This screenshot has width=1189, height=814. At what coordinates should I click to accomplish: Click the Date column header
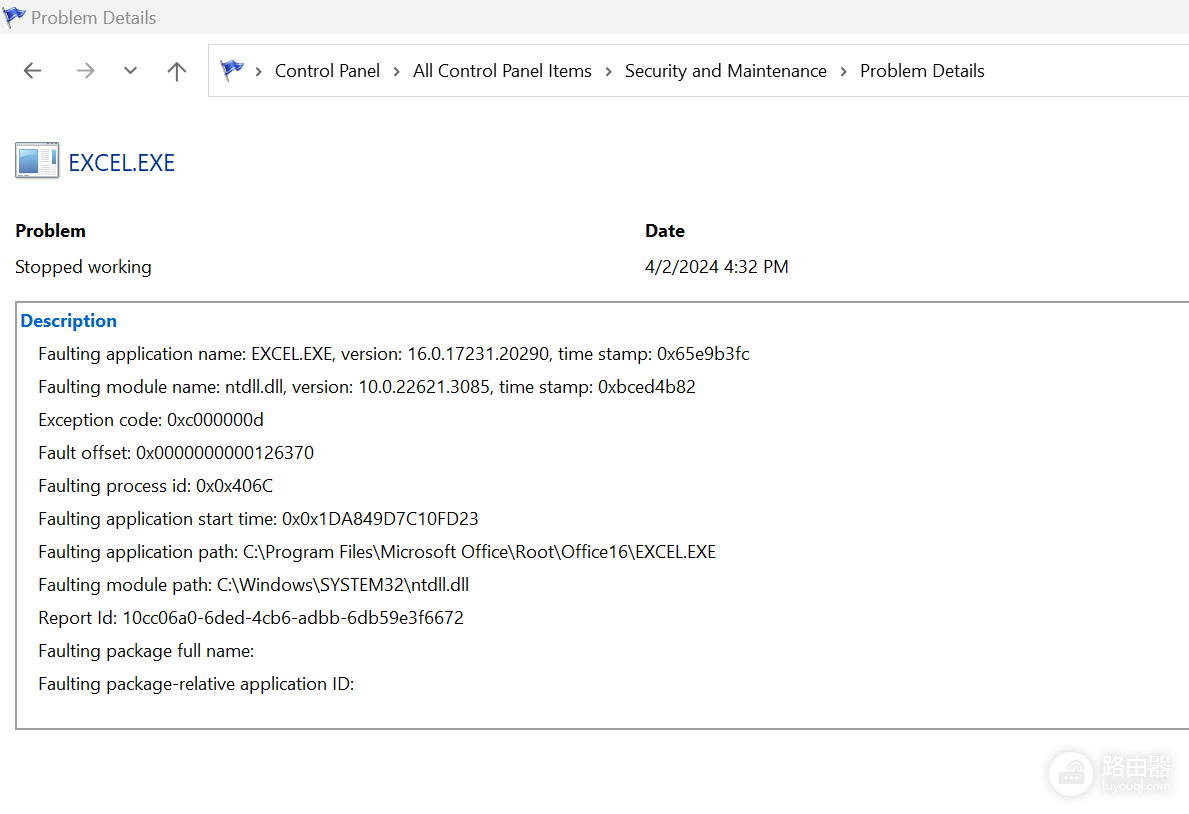665,231
